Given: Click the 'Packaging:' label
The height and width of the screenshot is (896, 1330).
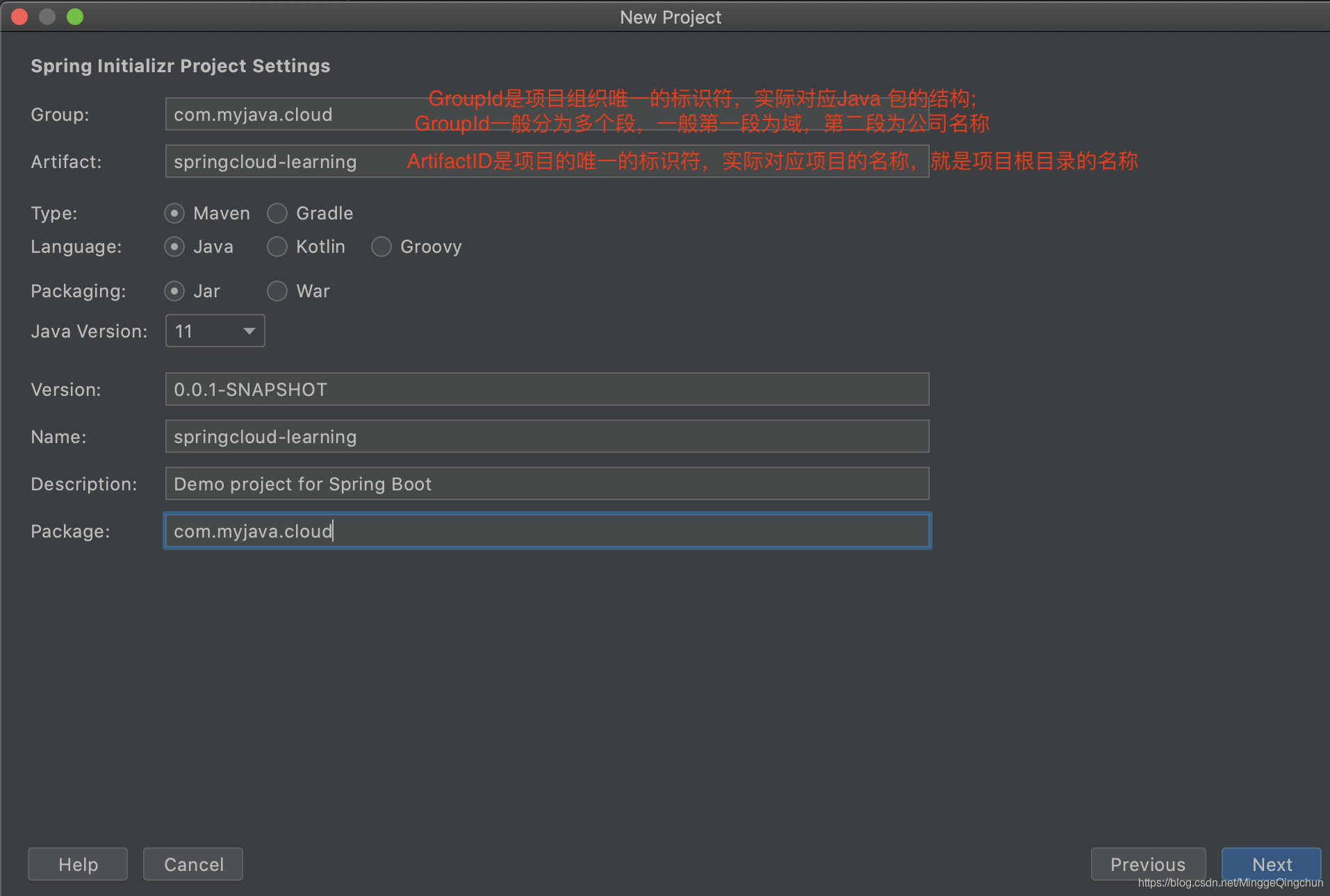Looking at the screenshot, I should pos(79,291).
